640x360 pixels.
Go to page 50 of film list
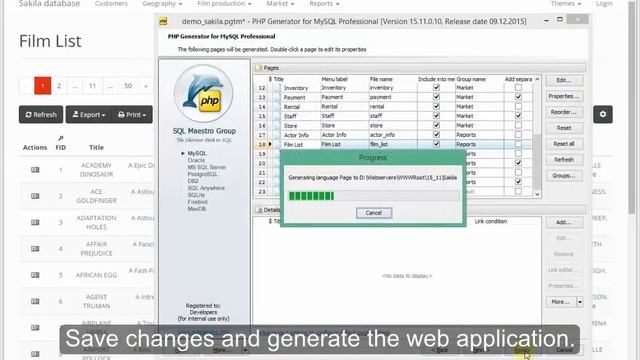coord(128,86)
